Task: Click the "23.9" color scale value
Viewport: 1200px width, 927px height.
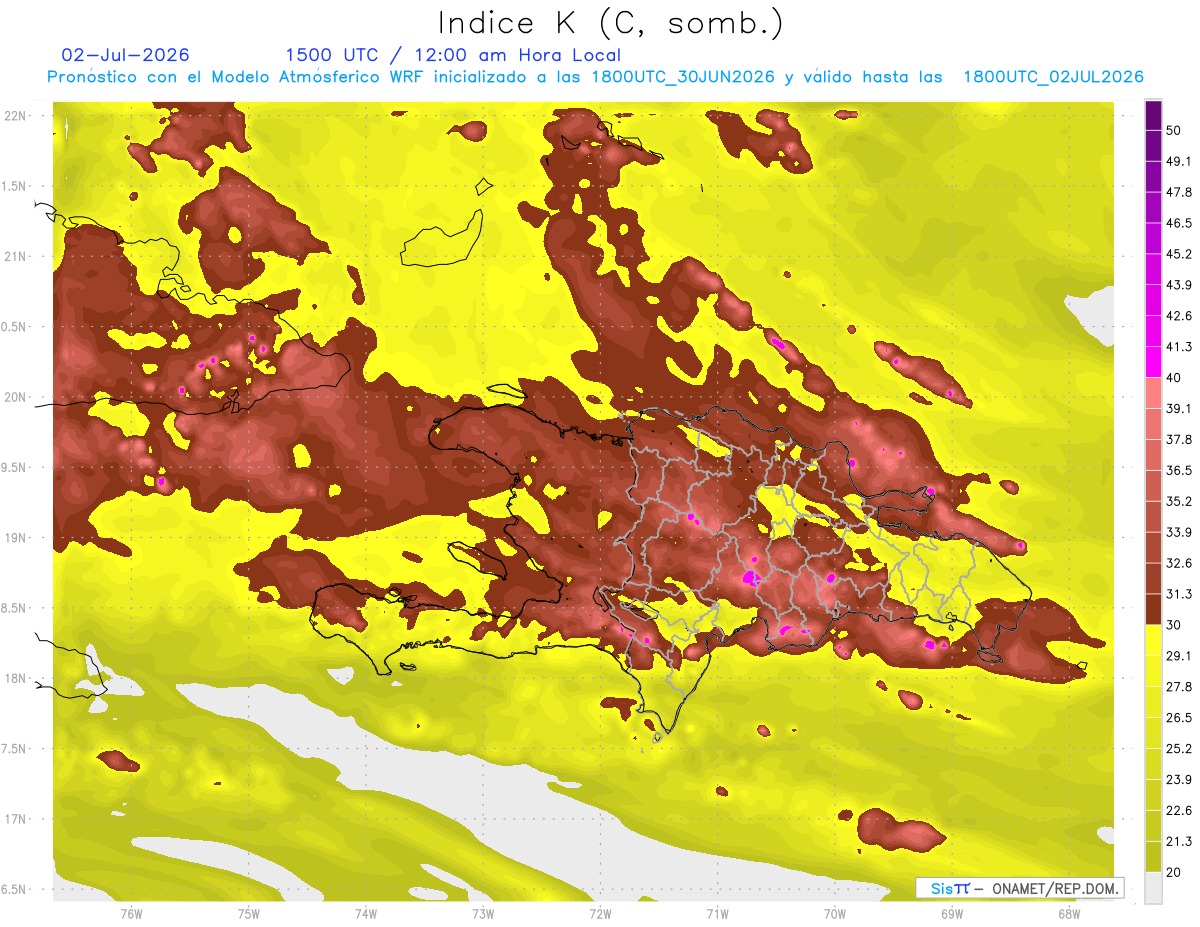Action: pos(1179,779)
